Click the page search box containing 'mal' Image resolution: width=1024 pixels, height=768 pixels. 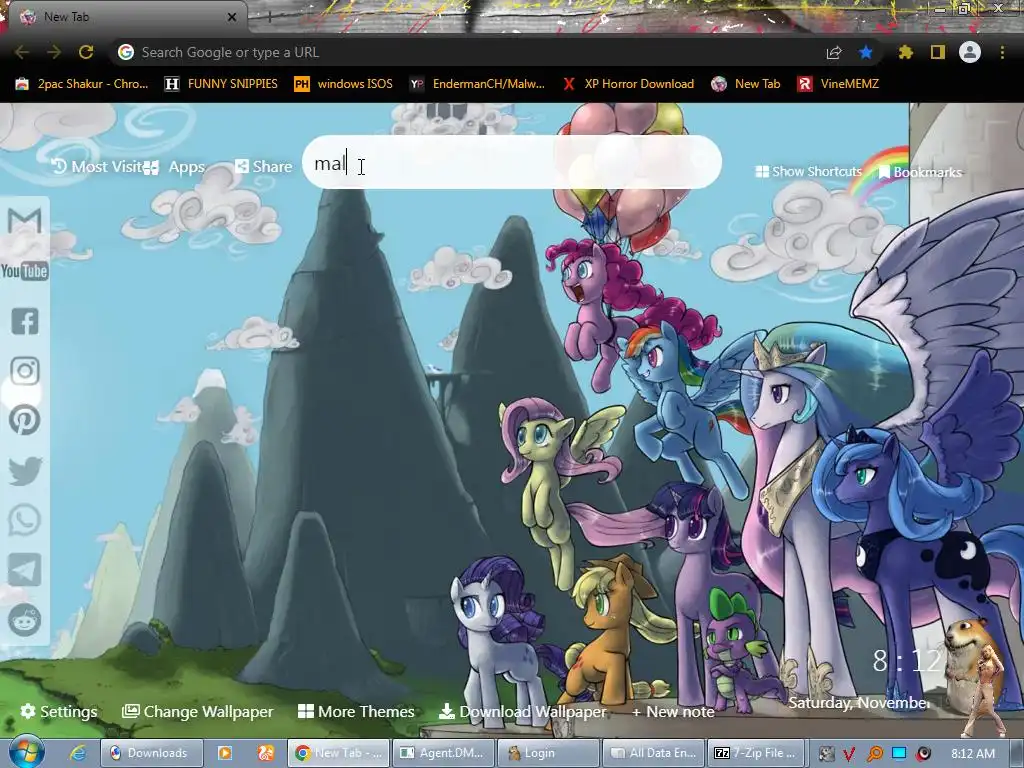(512, 163)
